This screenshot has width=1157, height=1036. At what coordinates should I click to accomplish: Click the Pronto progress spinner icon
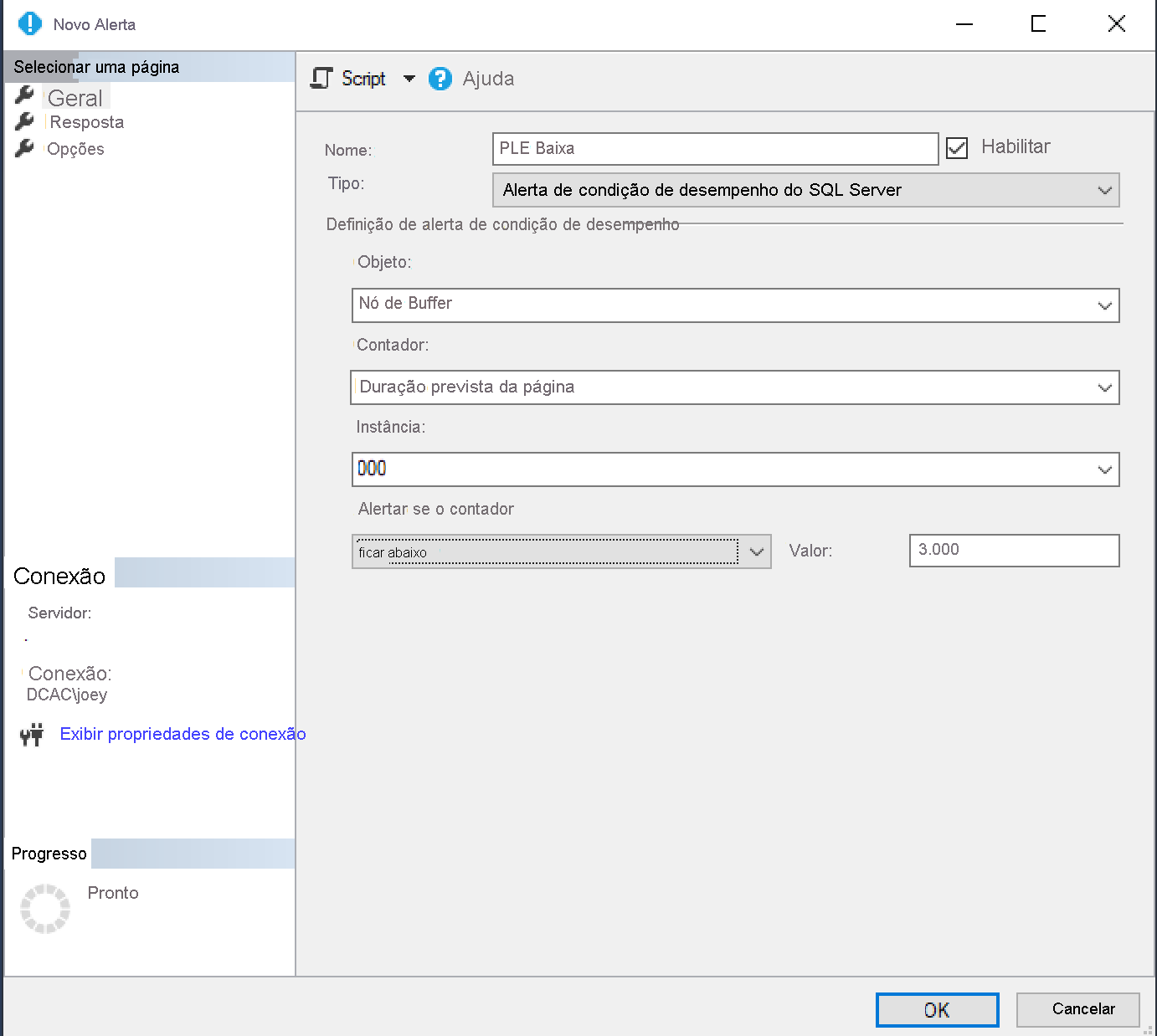click(x=45, y=908)
